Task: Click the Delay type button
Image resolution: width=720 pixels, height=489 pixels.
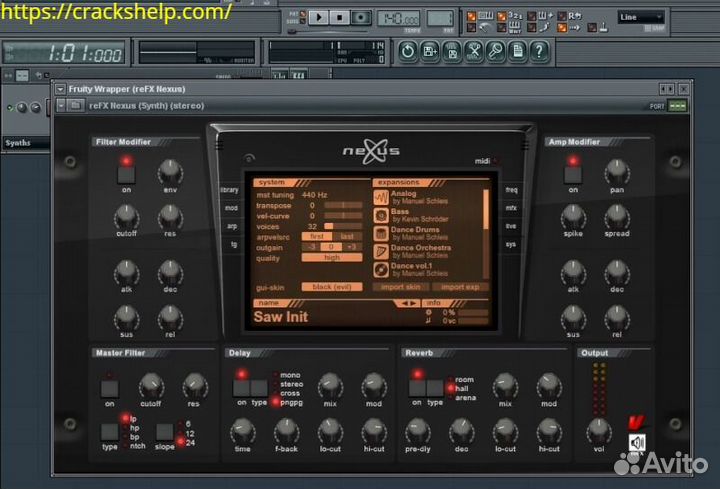Action: (259, 388)
